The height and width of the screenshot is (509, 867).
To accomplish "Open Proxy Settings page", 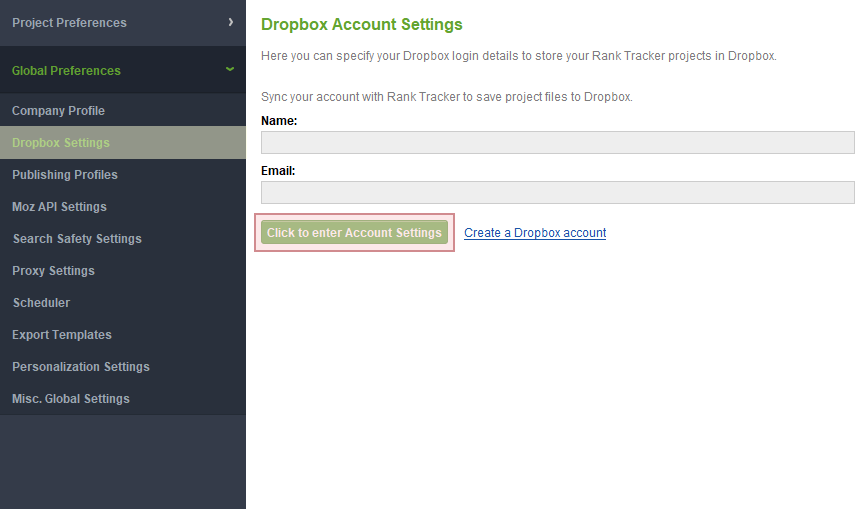I will pyautogui.click(x=123, y=271).
